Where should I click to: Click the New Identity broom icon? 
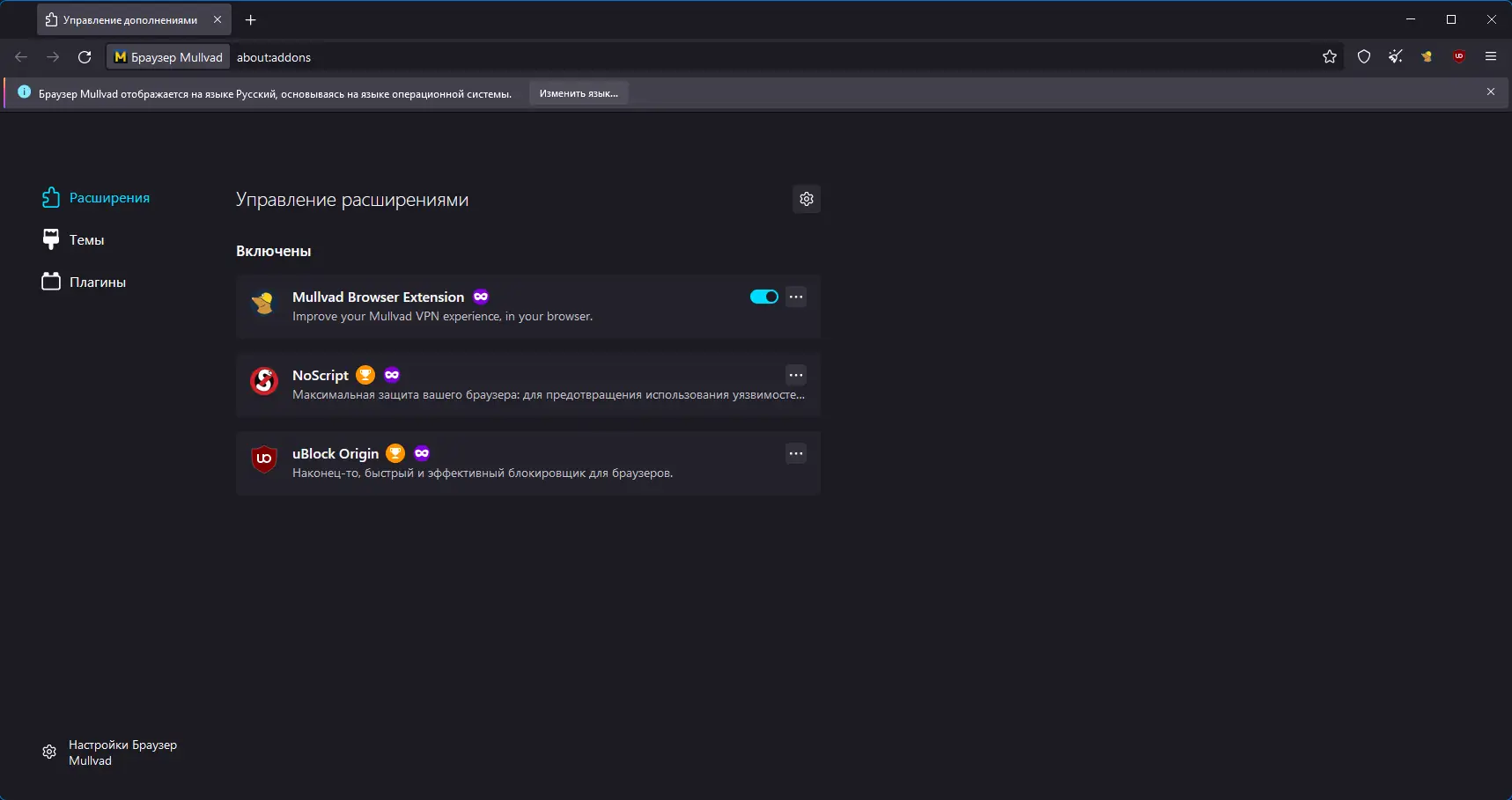[1396, 57]
